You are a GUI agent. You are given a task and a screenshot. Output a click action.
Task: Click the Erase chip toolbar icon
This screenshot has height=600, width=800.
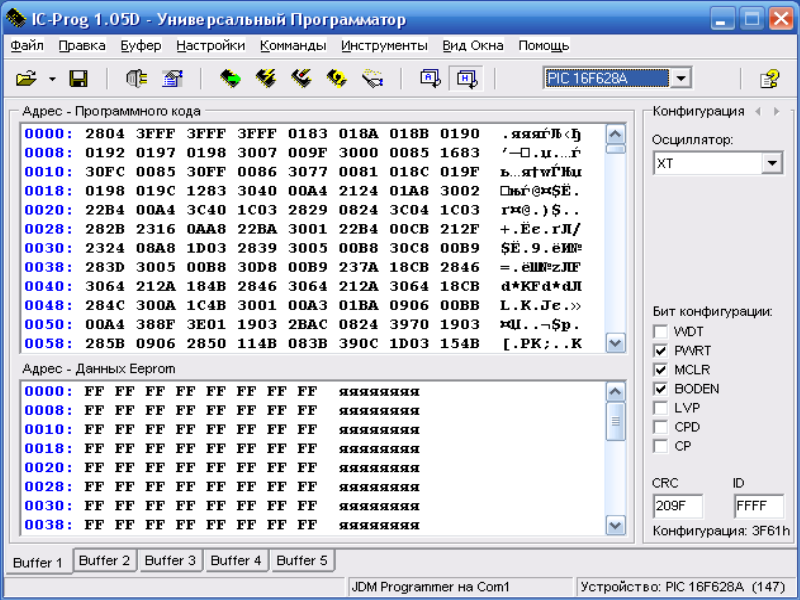click(x=302, y=79)
